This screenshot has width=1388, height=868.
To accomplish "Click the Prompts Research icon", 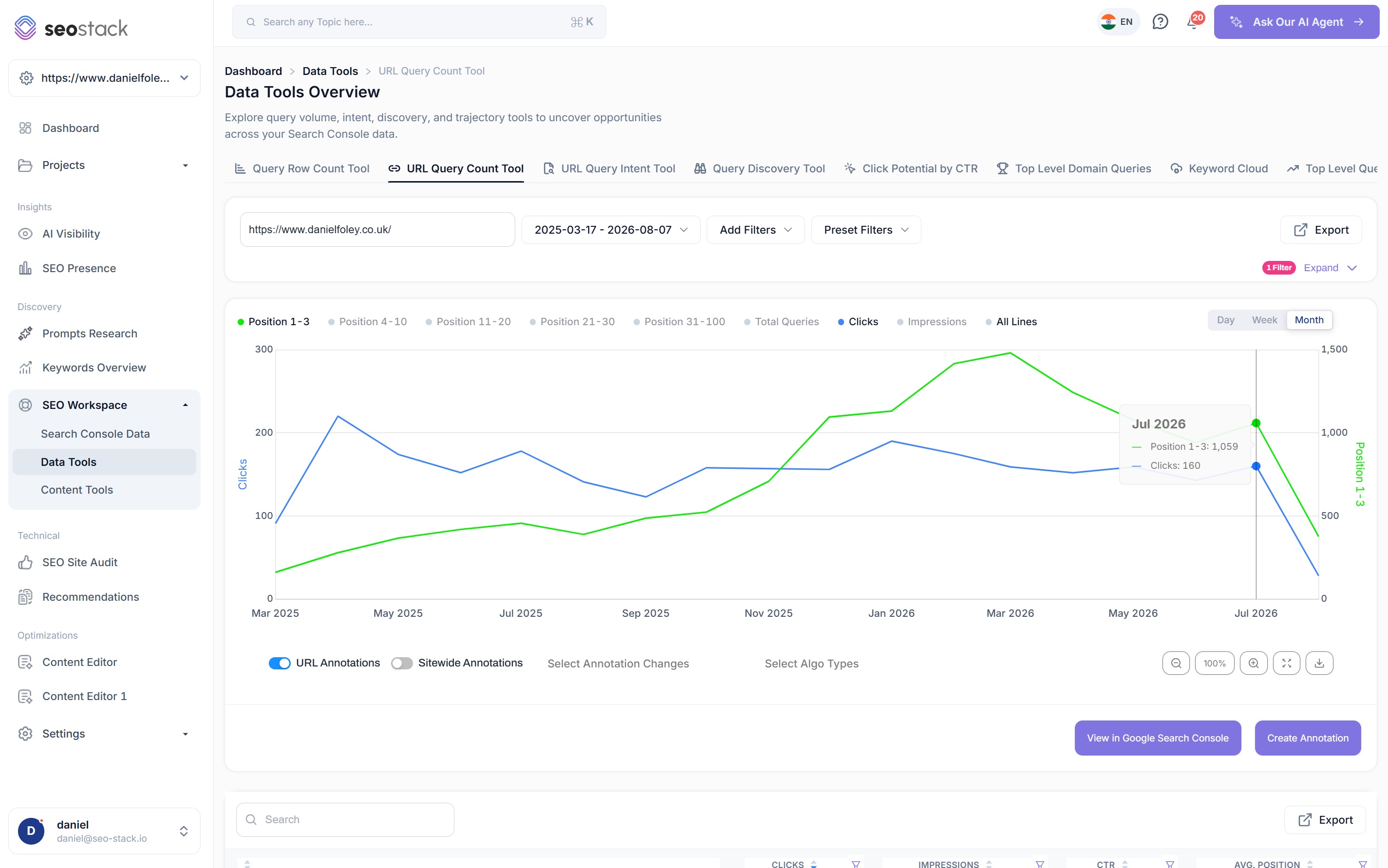I will 25,333.
